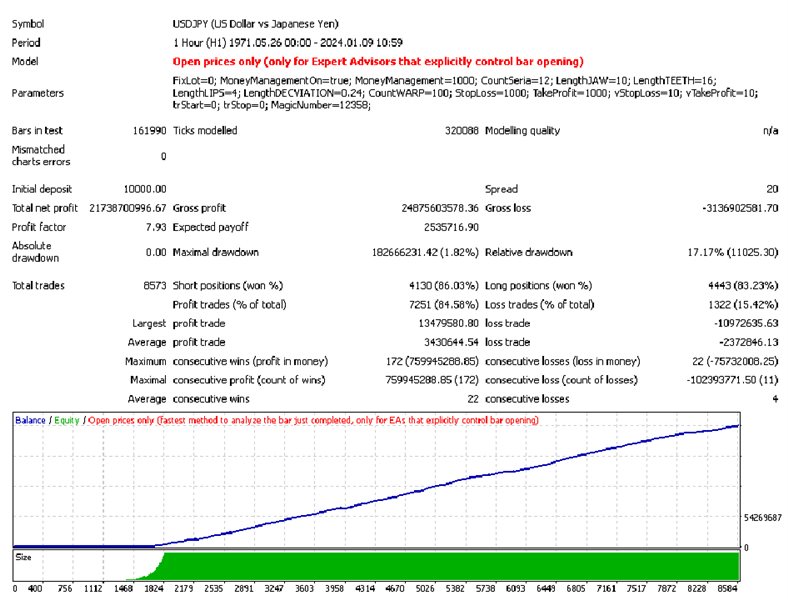The height and width of the screenshot is (600, 788).
Task: Click Long positions value 4443 (83.23%)
Action: click(743, 285)
